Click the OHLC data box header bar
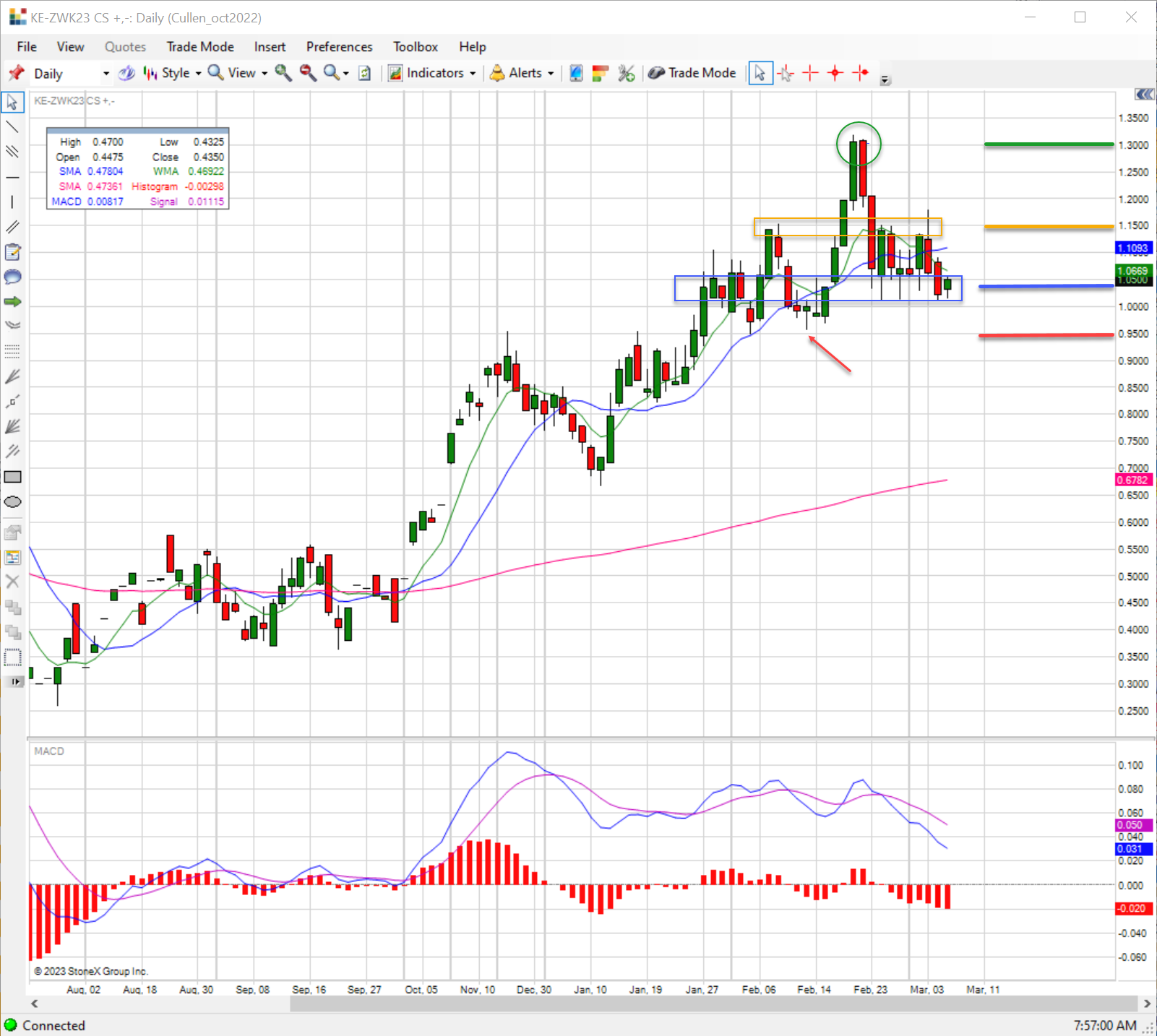The height and width of the screenshot is (1036, 1157). 137,130
